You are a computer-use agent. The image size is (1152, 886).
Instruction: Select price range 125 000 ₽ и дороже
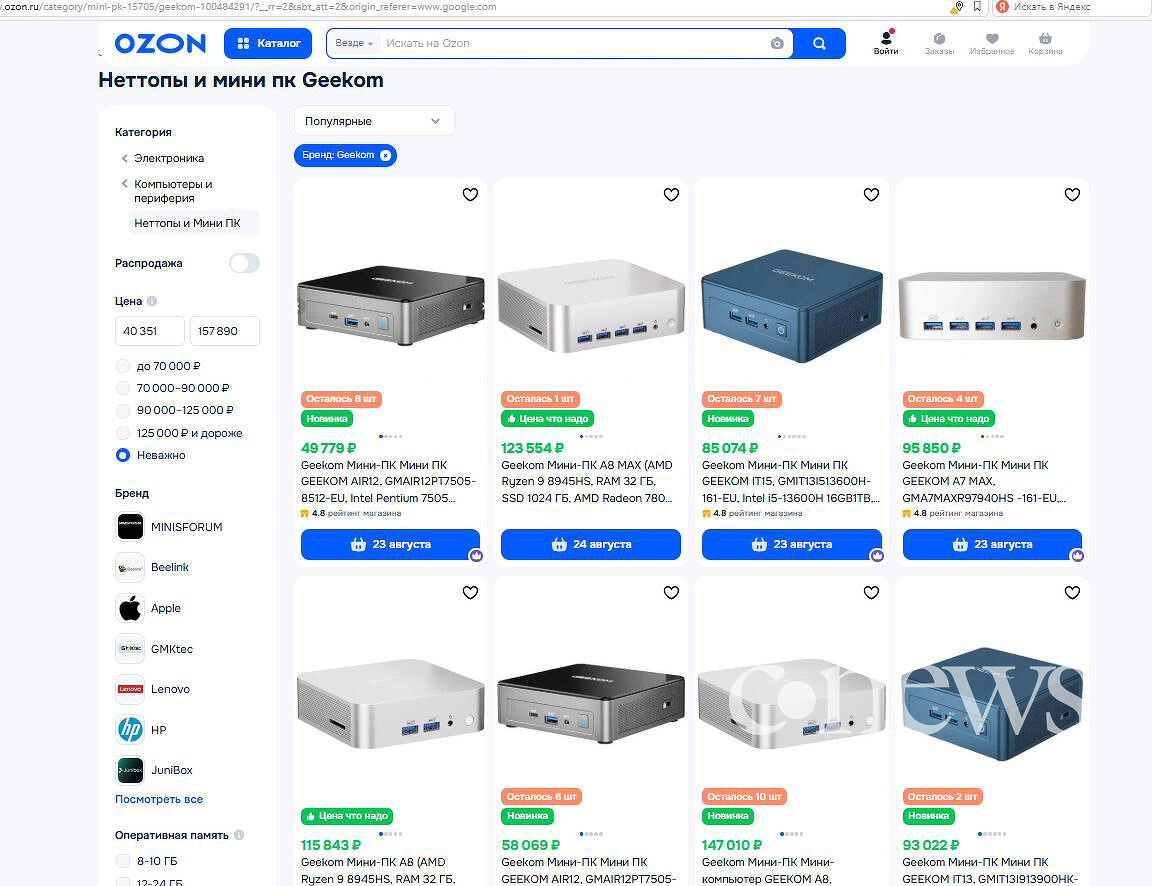(123, 433)
